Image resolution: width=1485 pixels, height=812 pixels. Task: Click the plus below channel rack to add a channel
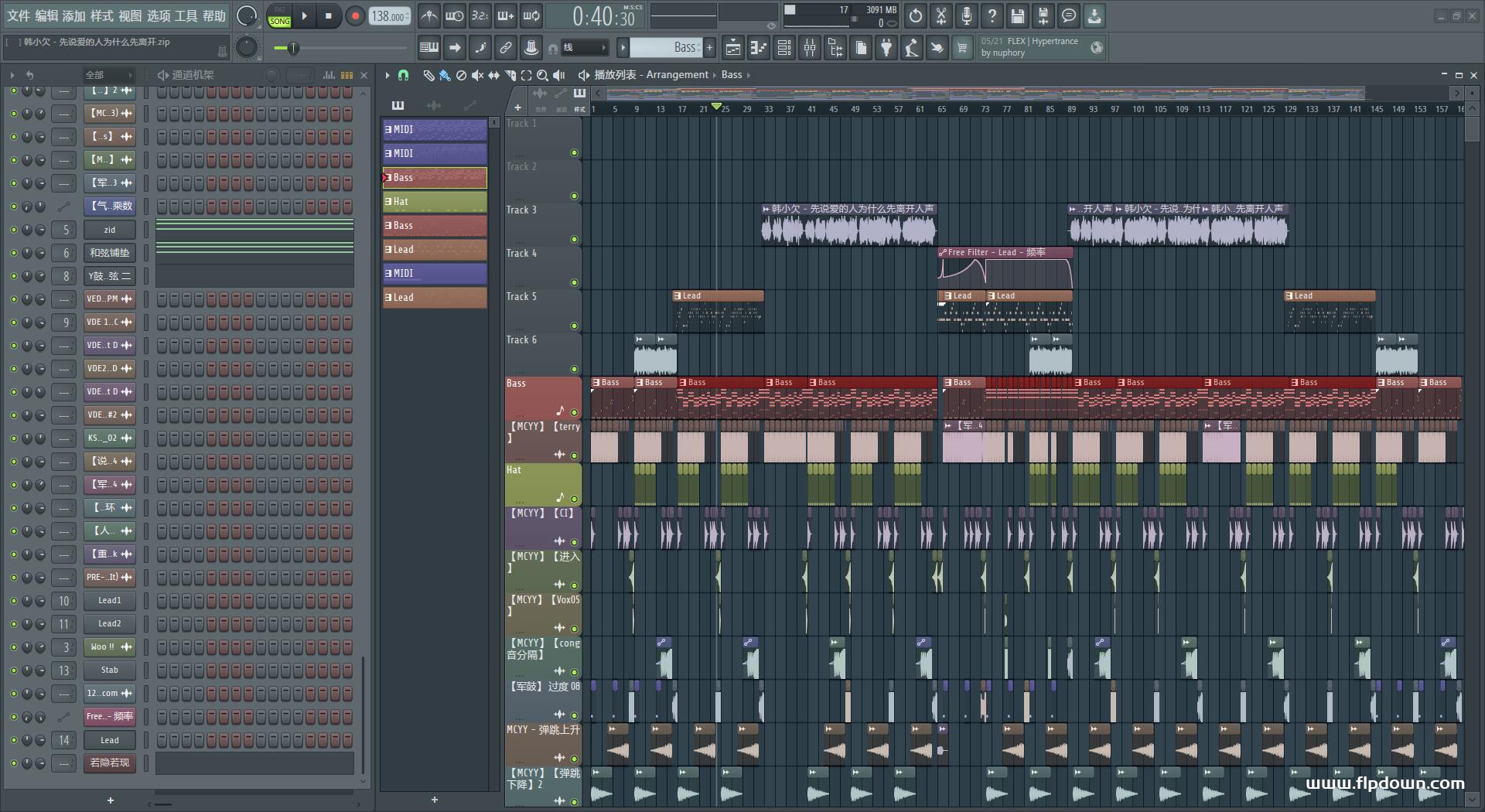pos(111,800)
